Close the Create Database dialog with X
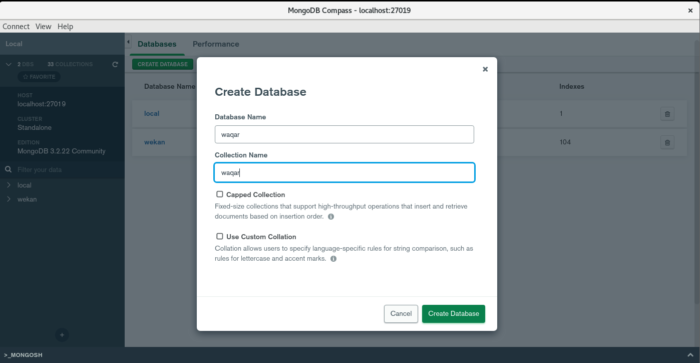The height and width of the screenshot is (363, 700). coord(485,69)
